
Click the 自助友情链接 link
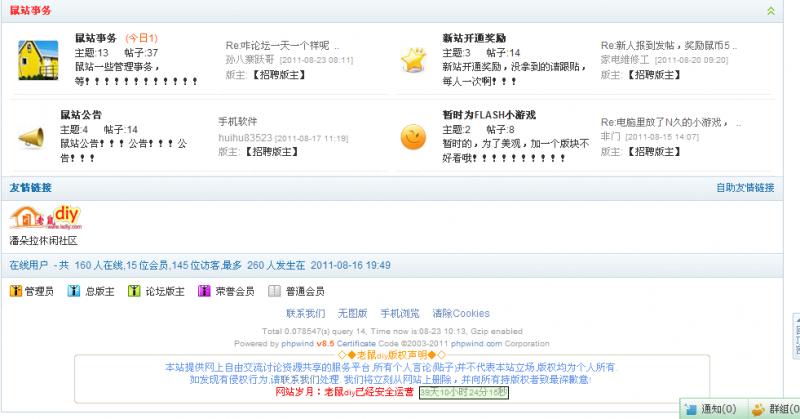(x=745, y=188)
